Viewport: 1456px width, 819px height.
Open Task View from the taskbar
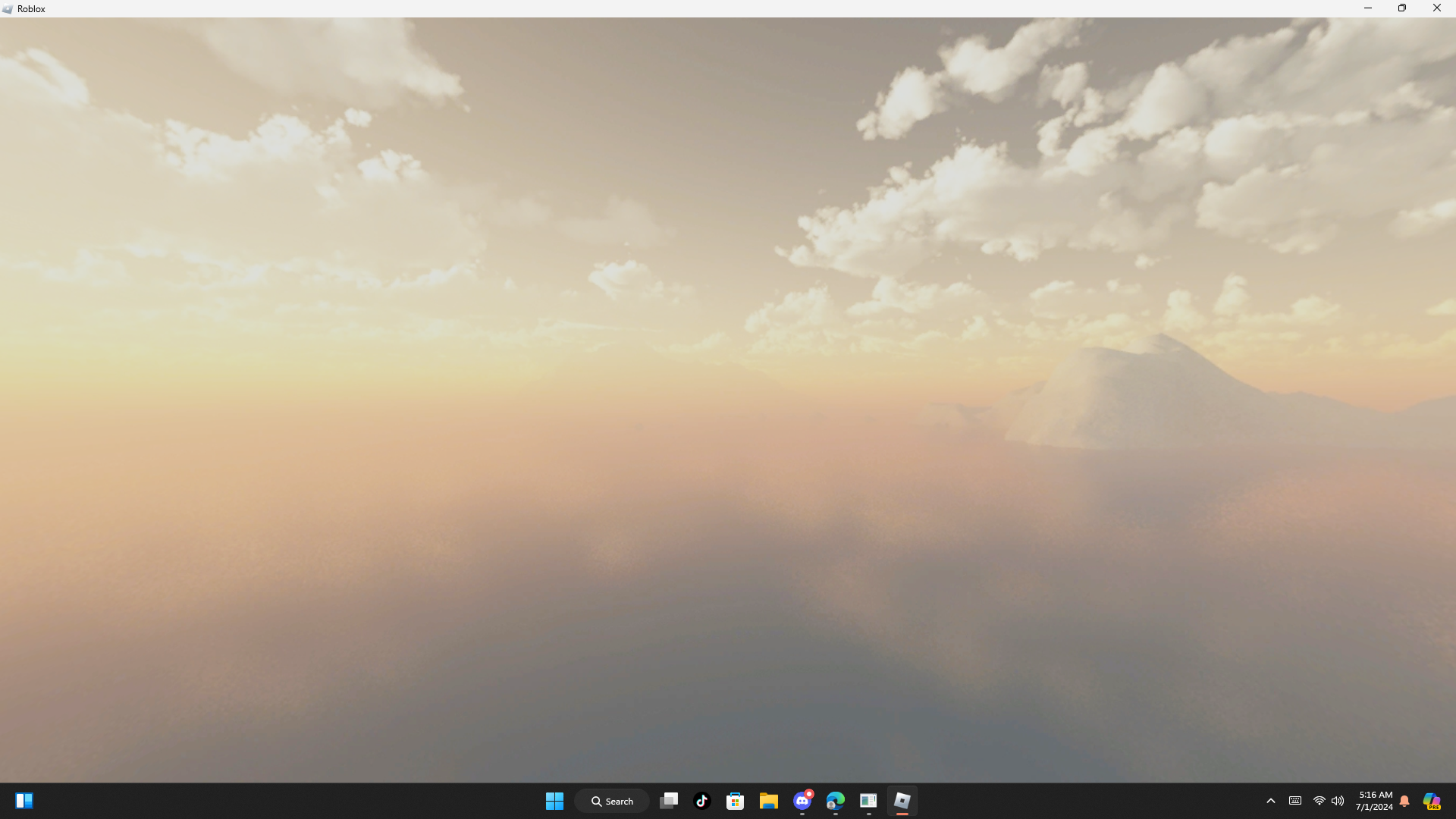[669, 801]
